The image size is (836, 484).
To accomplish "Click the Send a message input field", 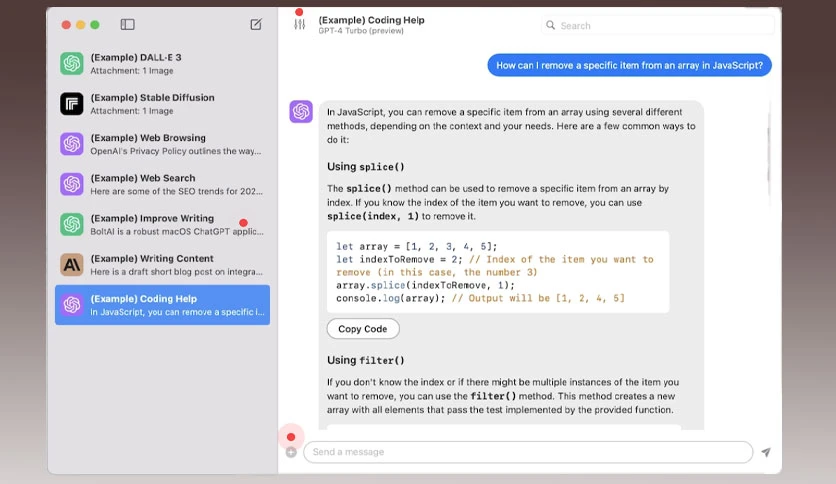I will click(x=528, y=452).
